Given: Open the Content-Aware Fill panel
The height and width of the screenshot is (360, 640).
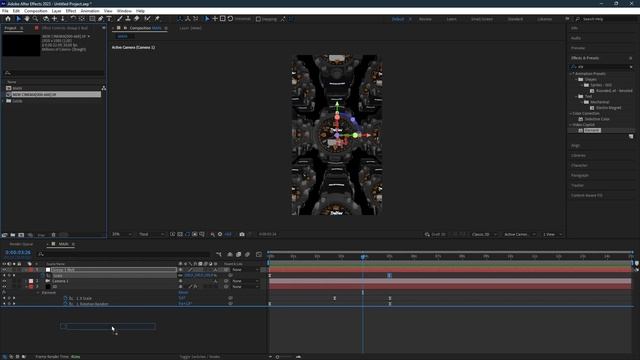Looking at the screenshot, I should coord(587,196).
